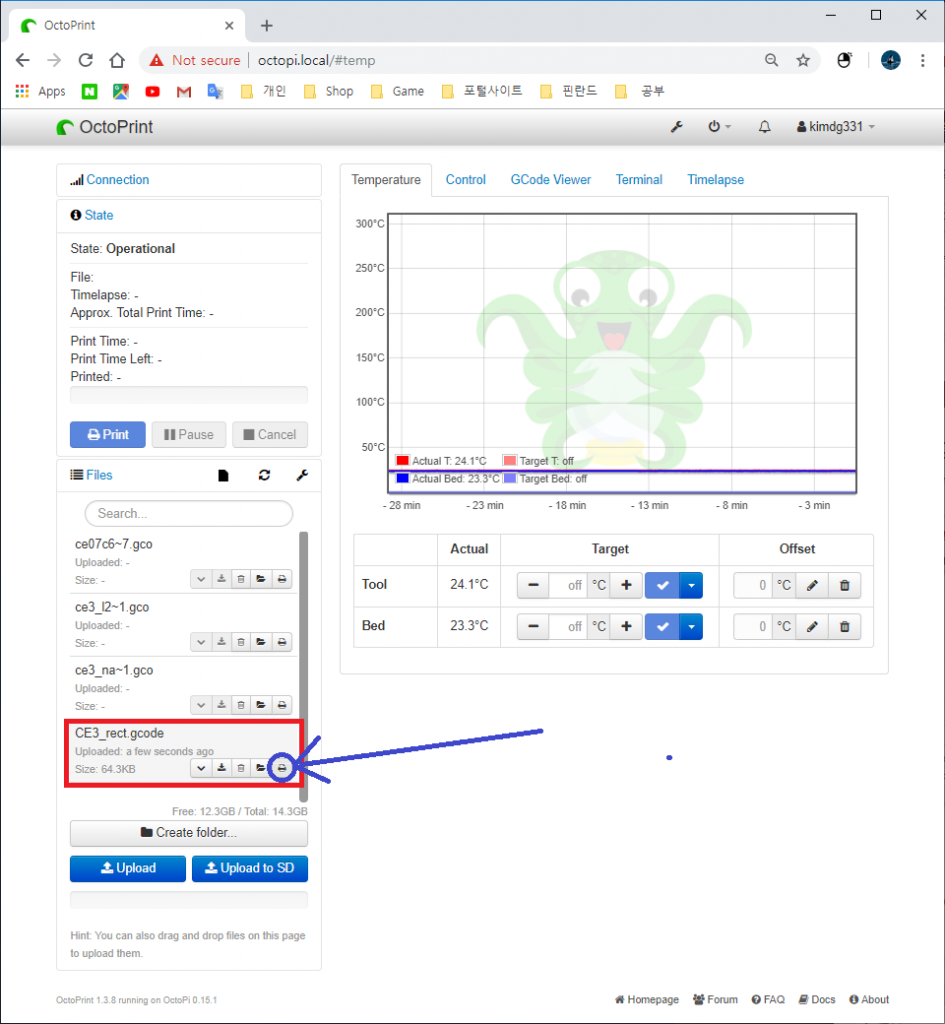The width and height of the screenshot is (945, 1024).
Task: Download ce3_na~1.gco file
Action: click(221, 705)
